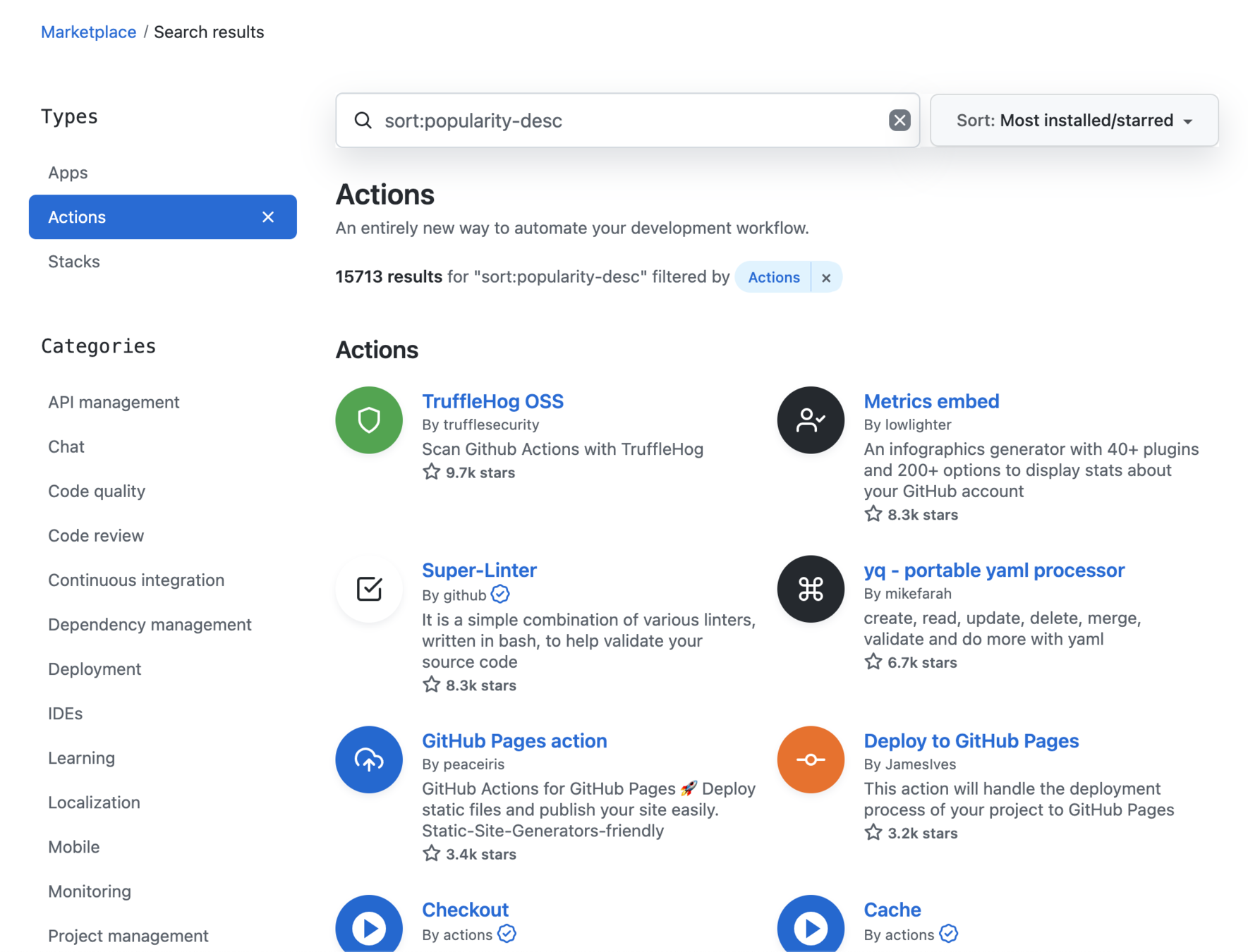Choose the Project management category

coord(128,936)
